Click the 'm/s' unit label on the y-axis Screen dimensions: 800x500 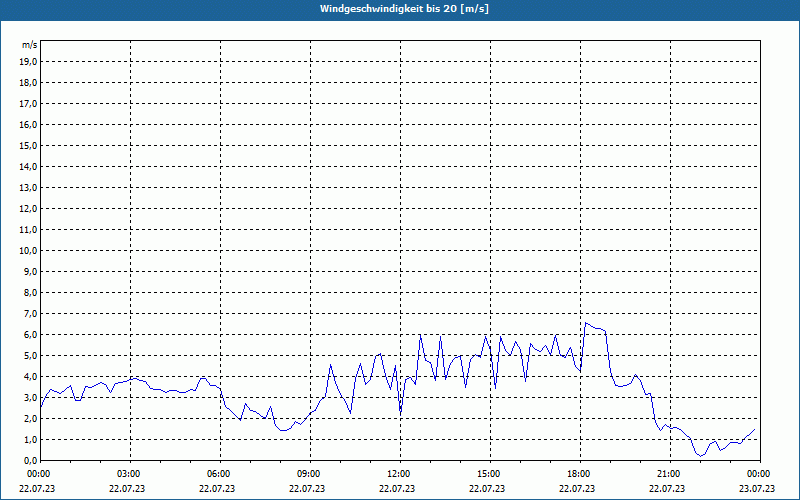click(30, 45)
